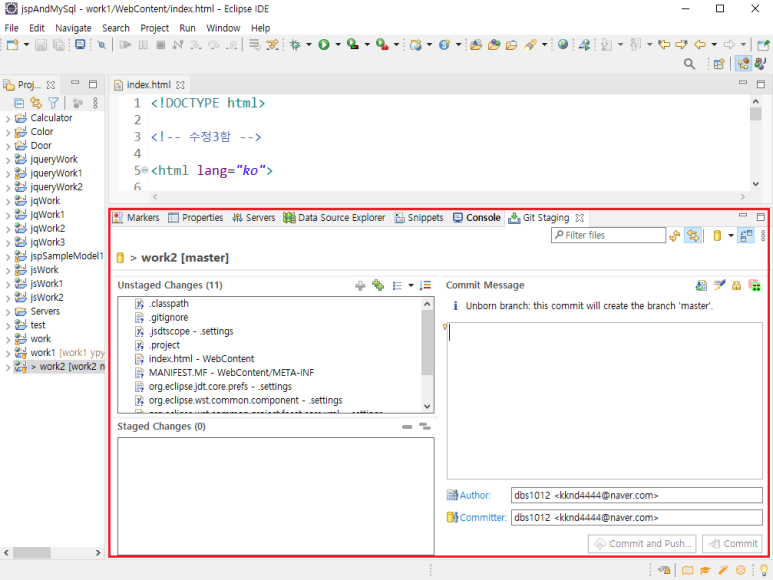Image resolution: width=773 pixels, height=580 pixels.
Task: Toggle the Add Change-Id icon
Action: (x=754, y=285)
